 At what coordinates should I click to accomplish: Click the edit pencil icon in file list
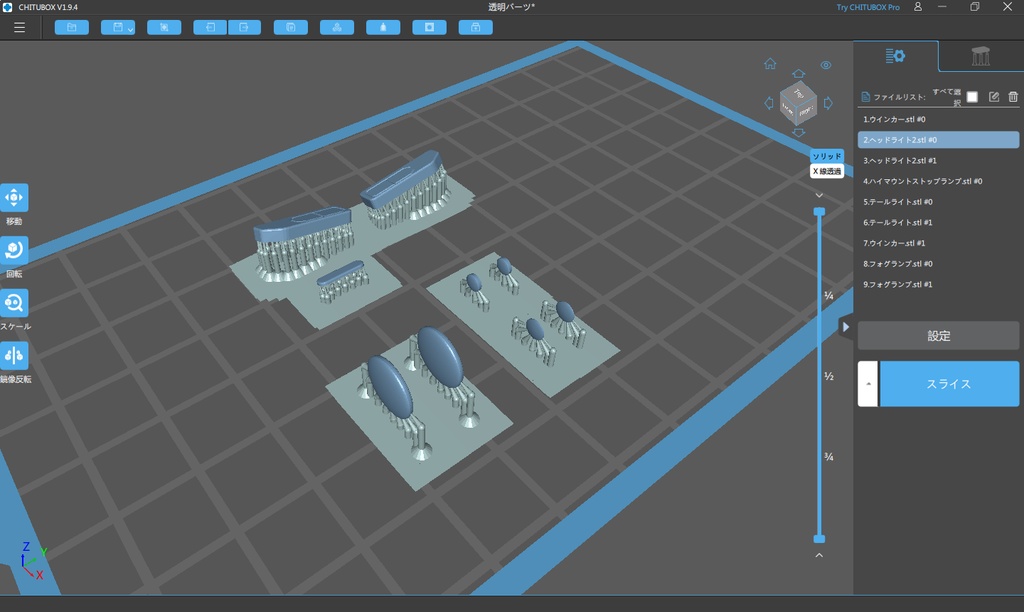[x=994, y=97]
